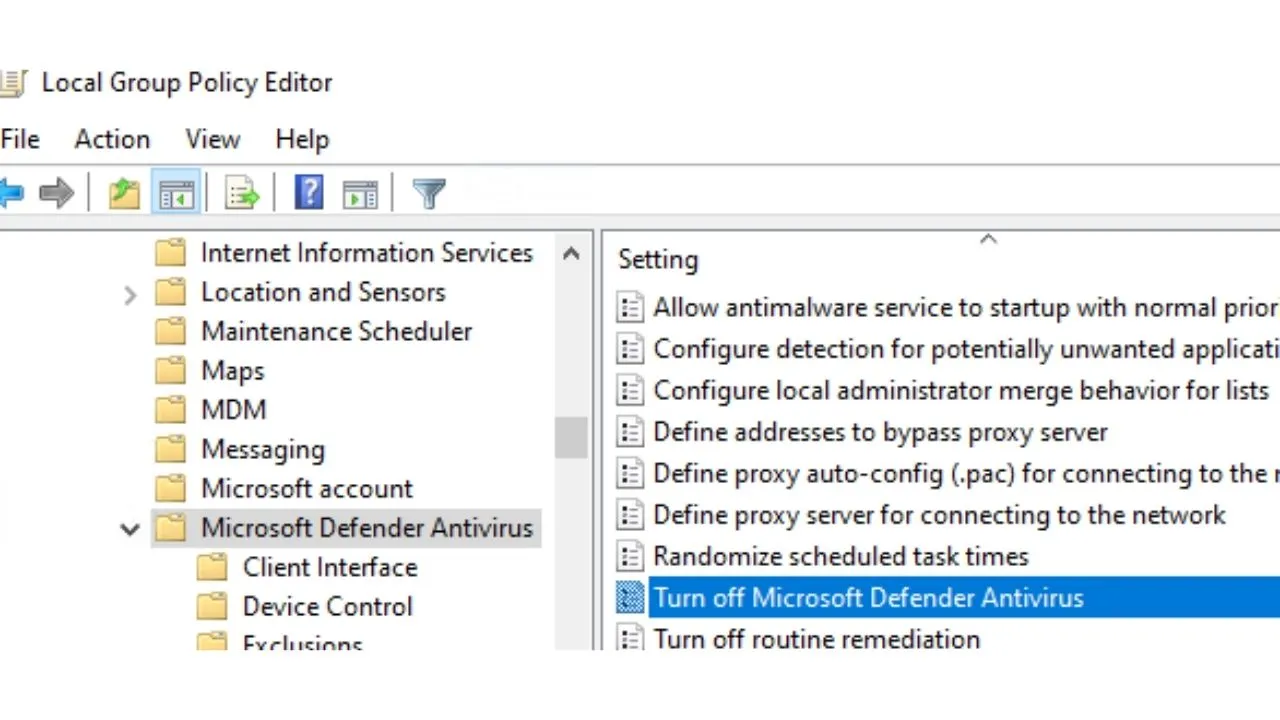Open the View menu
Screen dimensions: 1280x720
[x=212, y=139]
